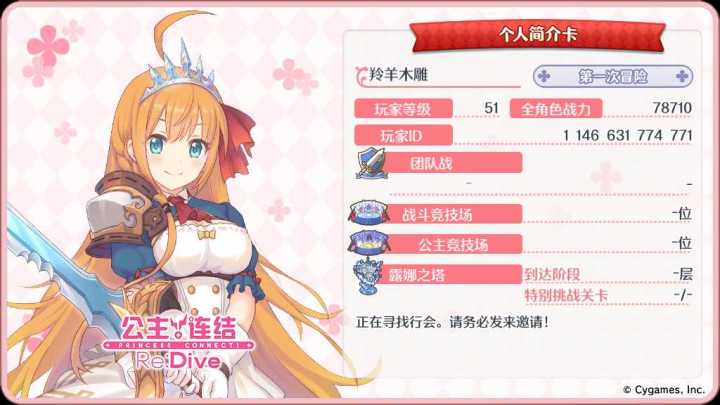This screenshot has height=405, width=720.
Task: Click the left clover icon on title badge
Action: (544, 76)
